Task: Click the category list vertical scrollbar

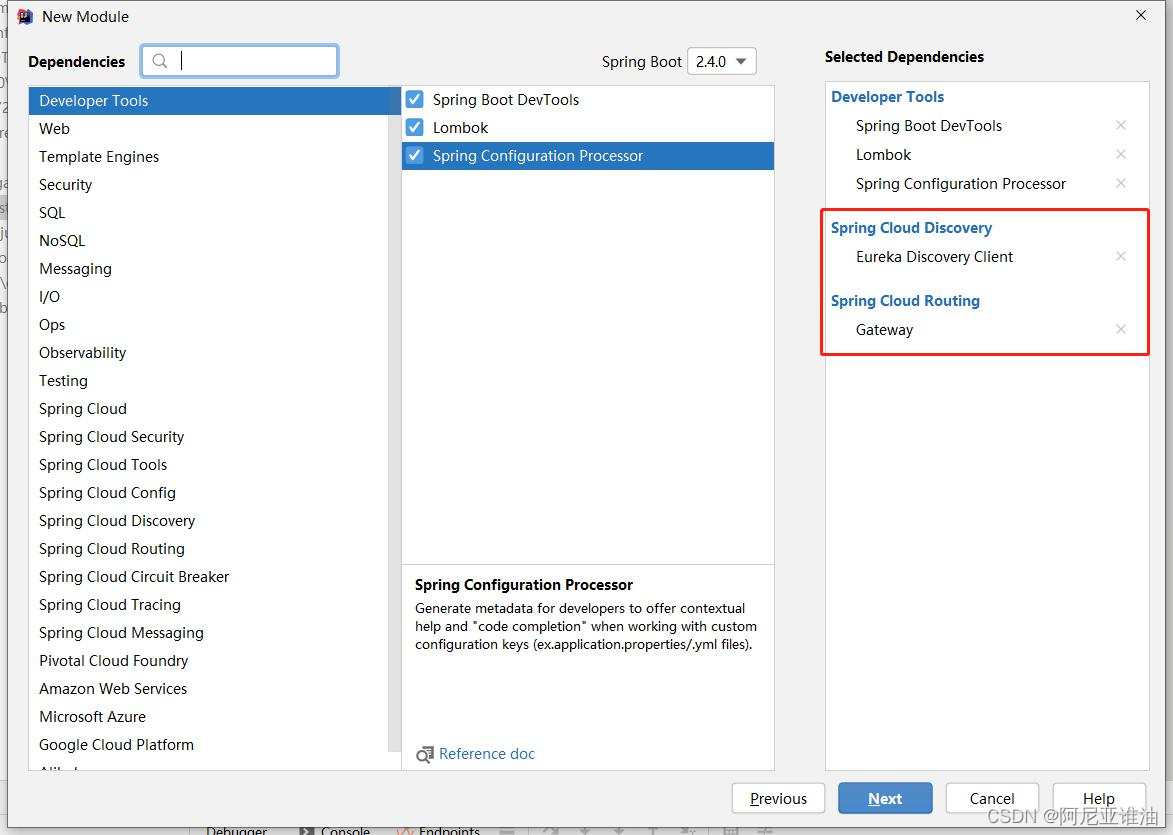Action: [395, 419]
